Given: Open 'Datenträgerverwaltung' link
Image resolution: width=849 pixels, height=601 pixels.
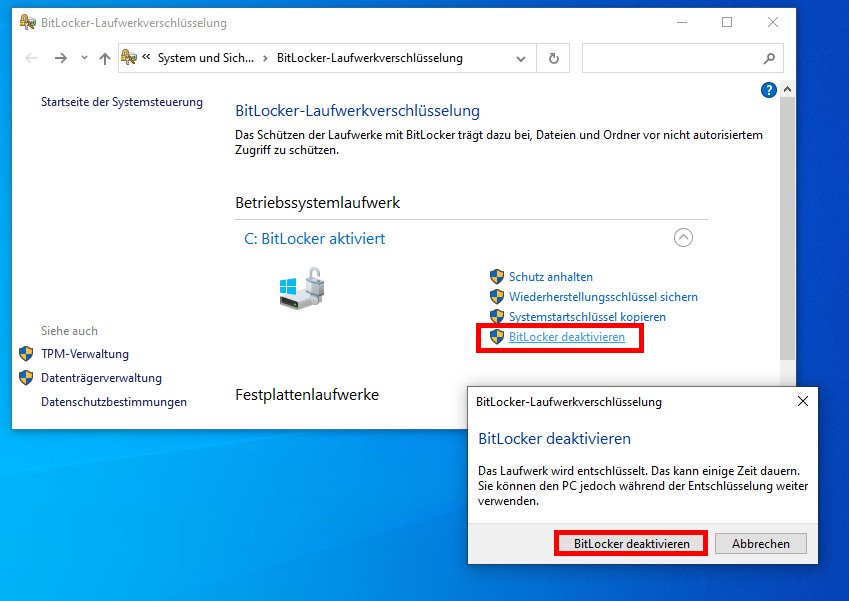Looking at the screenshot, I should pyautogui.click(x=101, y=378).
